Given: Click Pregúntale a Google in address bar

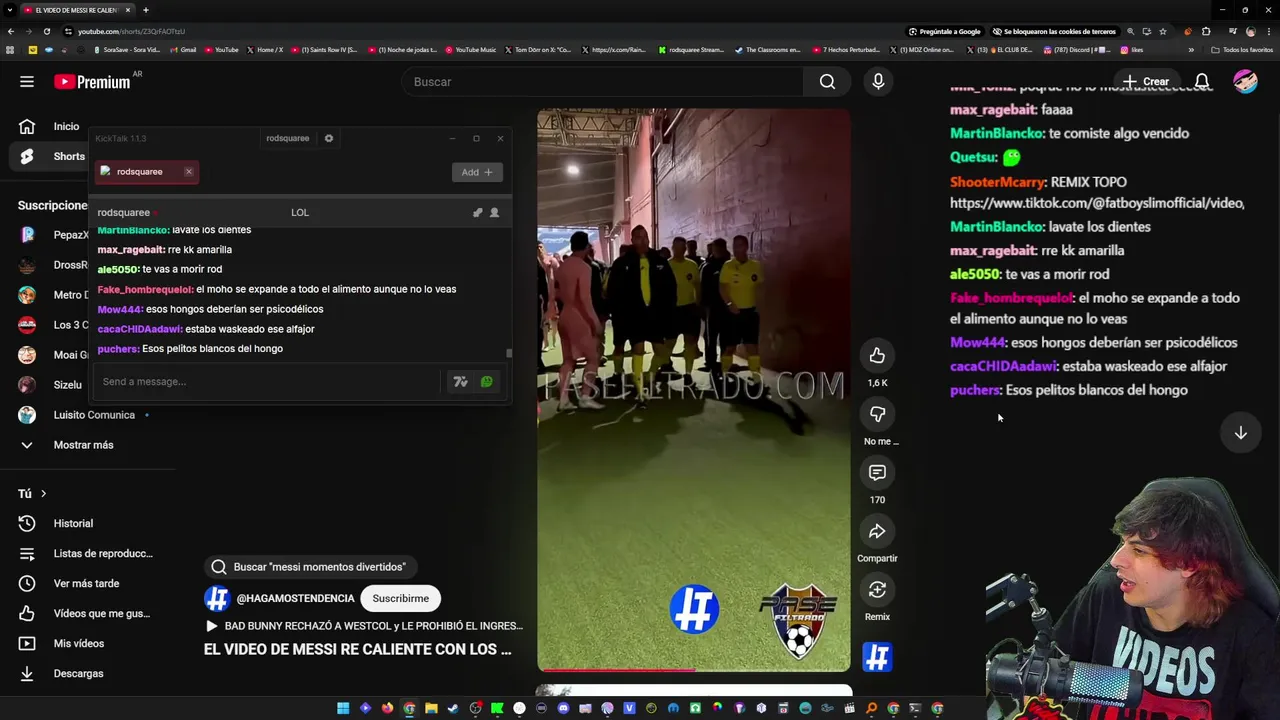Looking at the screenshot, I should point(944,31).
